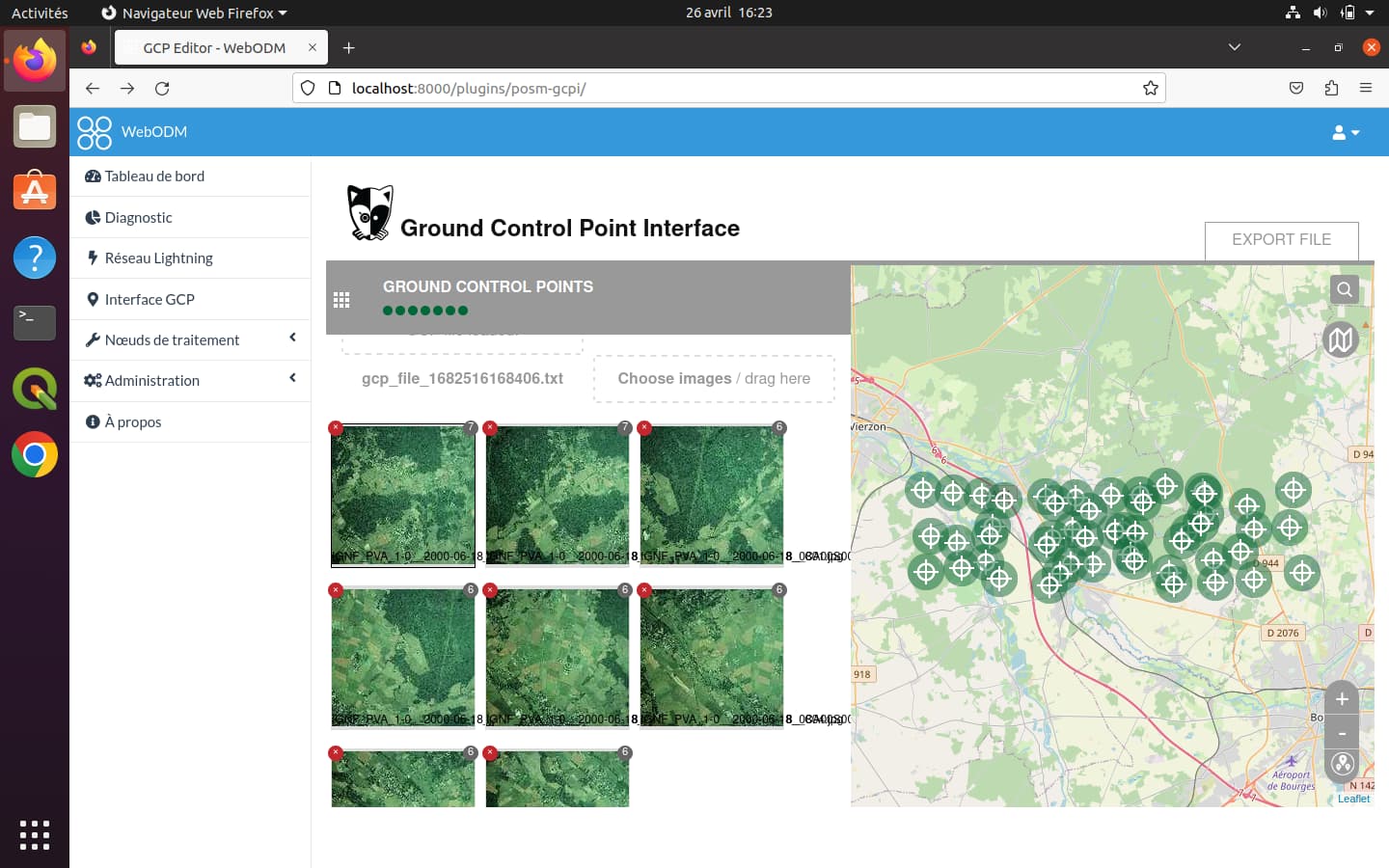Select Réseau Lightning in sidebar
Screen dimensions: 1389x868
point(158,258)
